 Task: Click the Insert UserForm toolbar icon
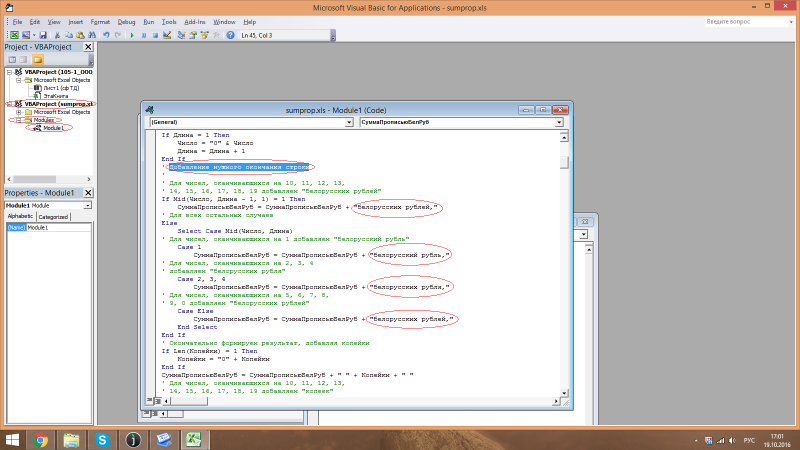26,35
